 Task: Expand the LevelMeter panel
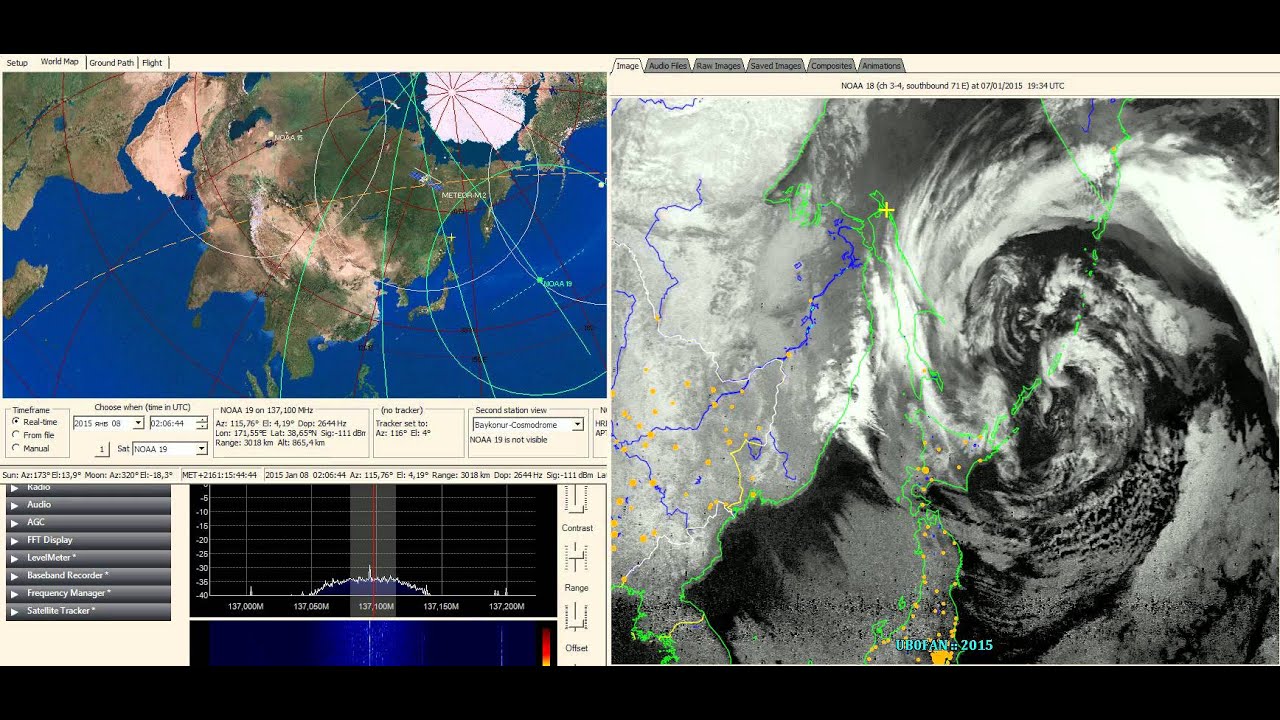tap(88, 557)
